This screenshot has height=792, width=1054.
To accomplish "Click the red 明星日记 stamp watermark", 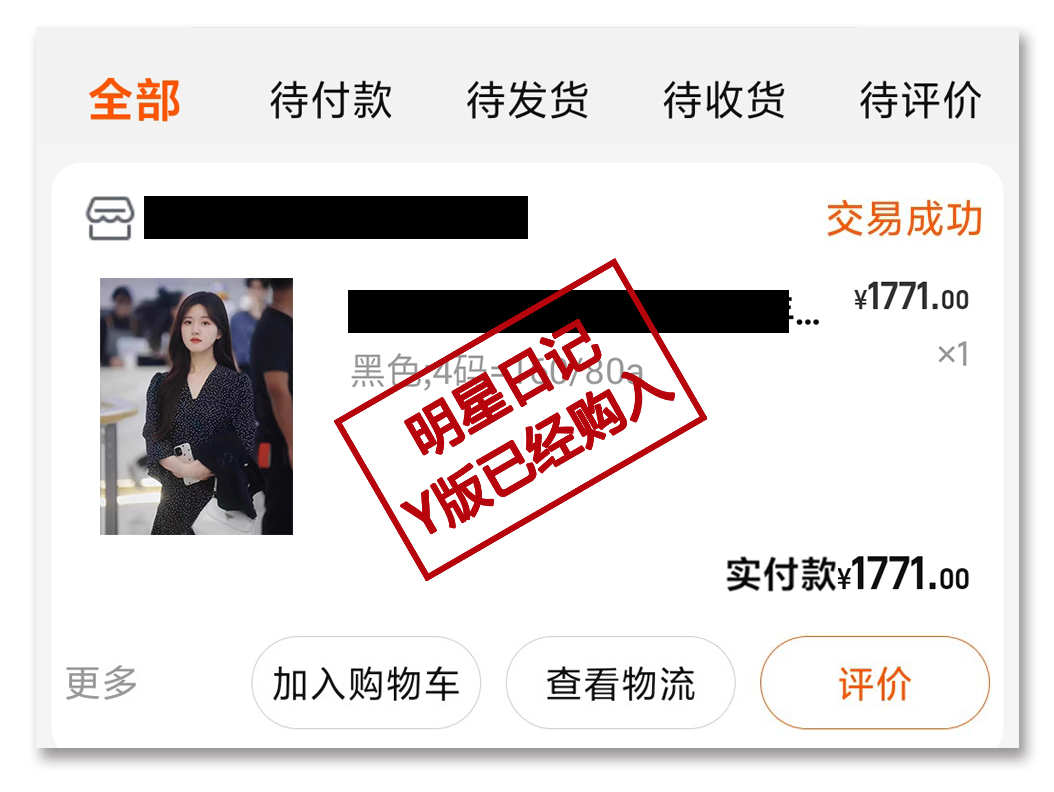I will coord(520,419).
